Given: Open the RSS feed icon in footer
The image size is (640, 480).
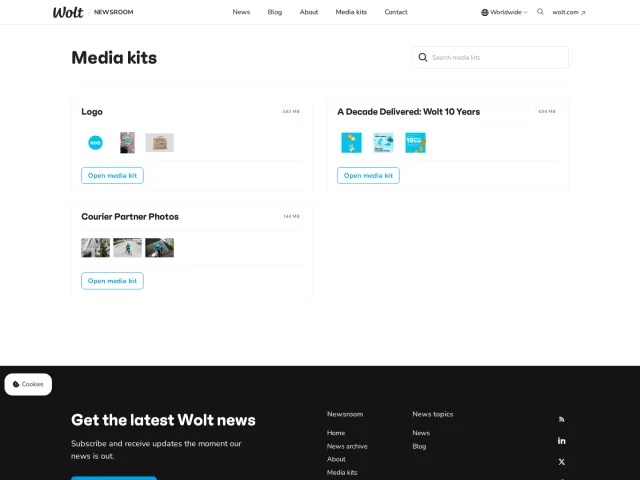Looking at the screenshot, I should click(562, 419).
